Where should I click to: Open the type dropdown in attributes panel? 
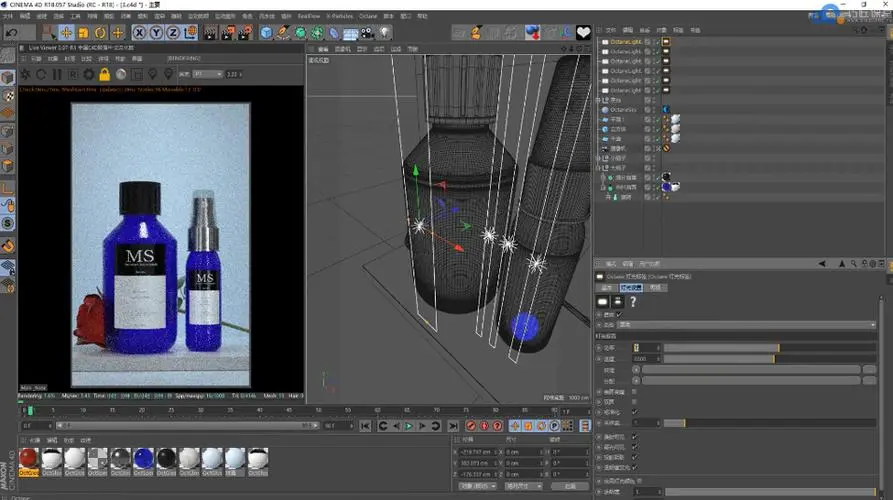745,324
